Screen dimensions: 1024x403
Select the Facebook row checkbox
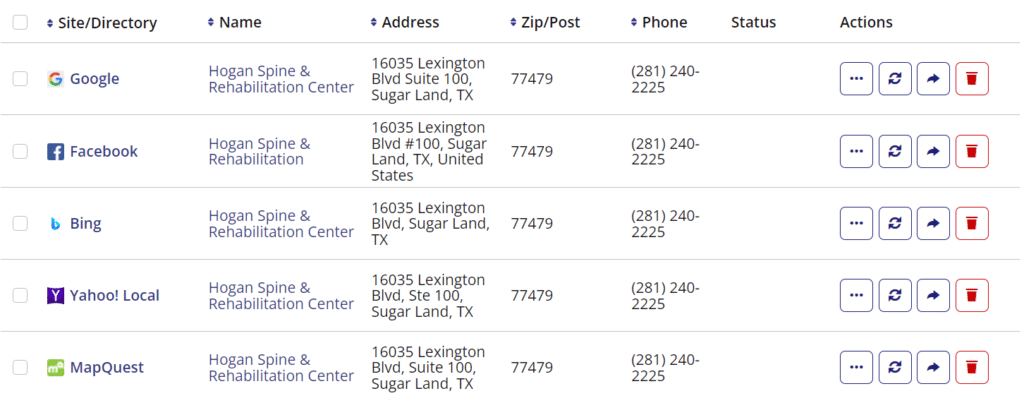point(20,152)
